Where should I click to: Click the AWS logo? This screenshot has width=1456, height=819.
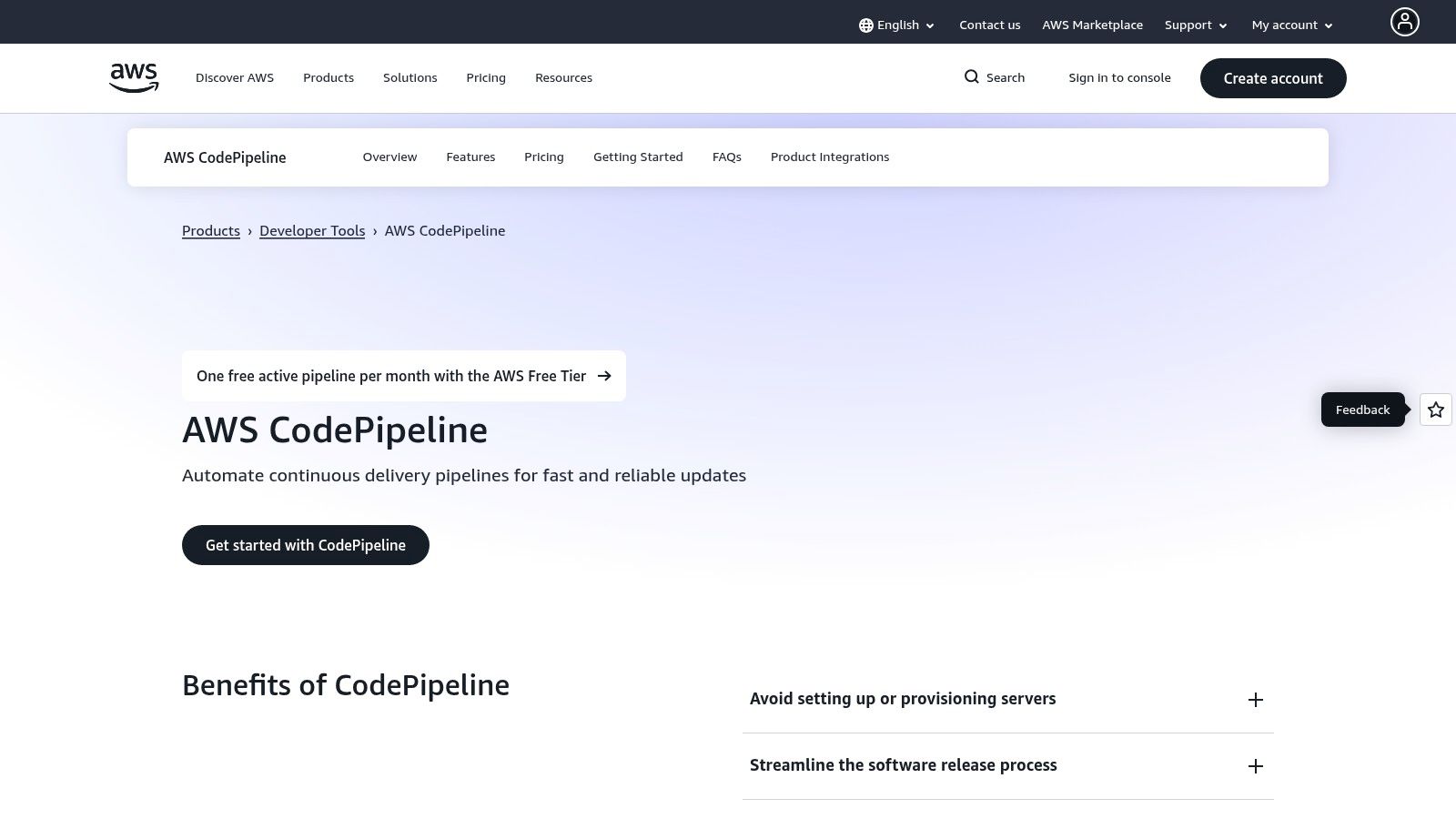[x=133, y=77]
